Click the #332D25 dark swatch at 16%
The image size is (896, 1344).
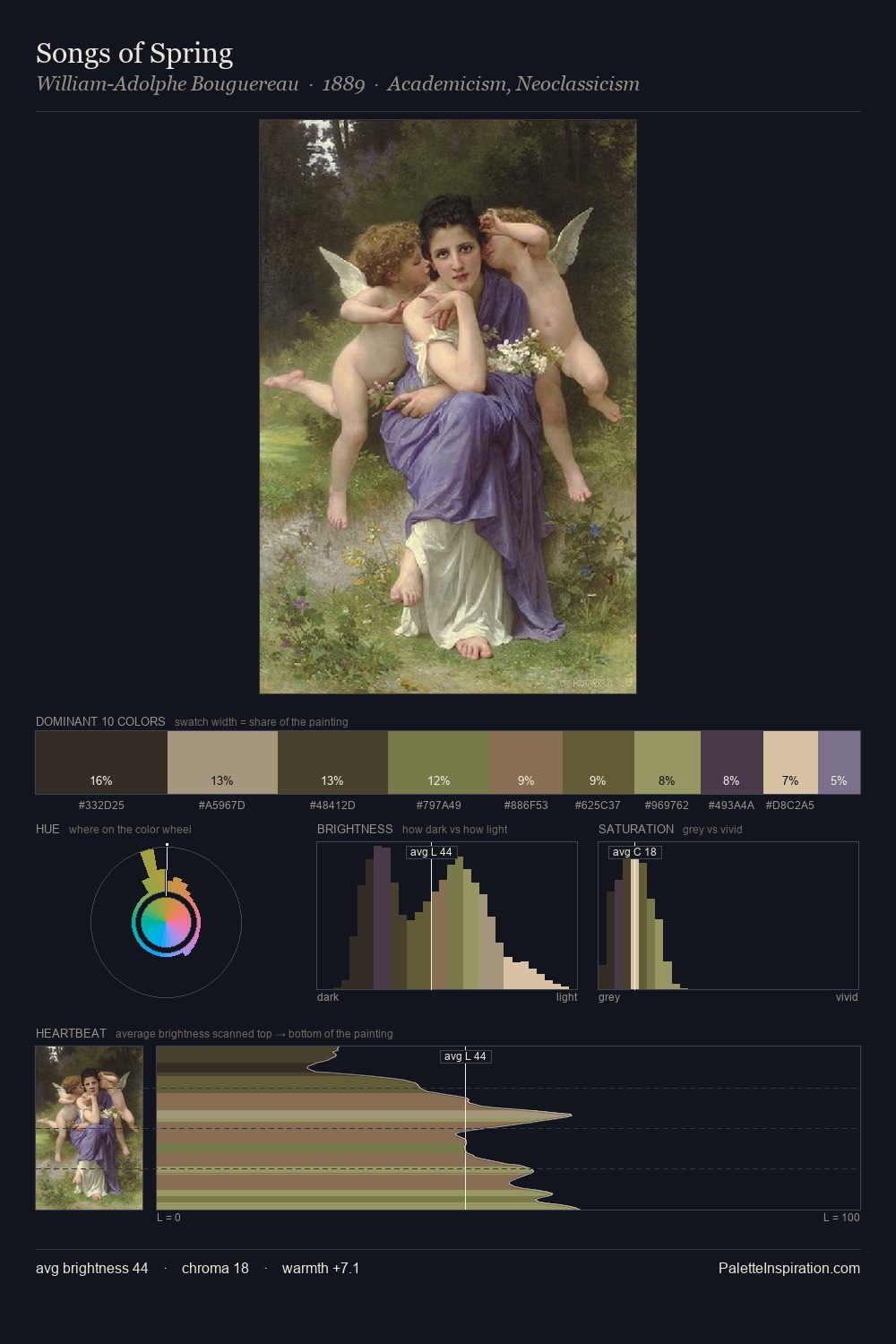pyautogui.click(x=101, y=762)
